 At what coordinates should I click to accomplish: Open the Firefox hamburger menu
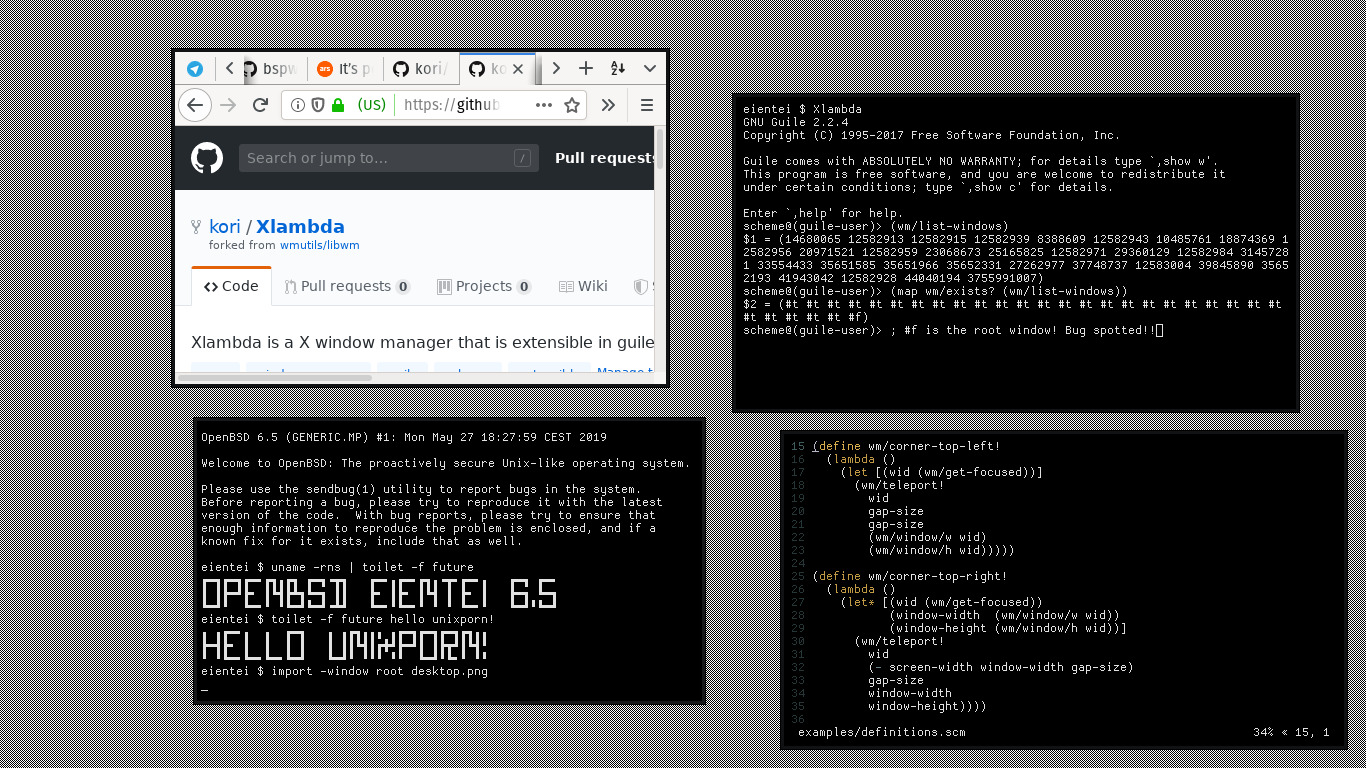[x=646, y=105]
